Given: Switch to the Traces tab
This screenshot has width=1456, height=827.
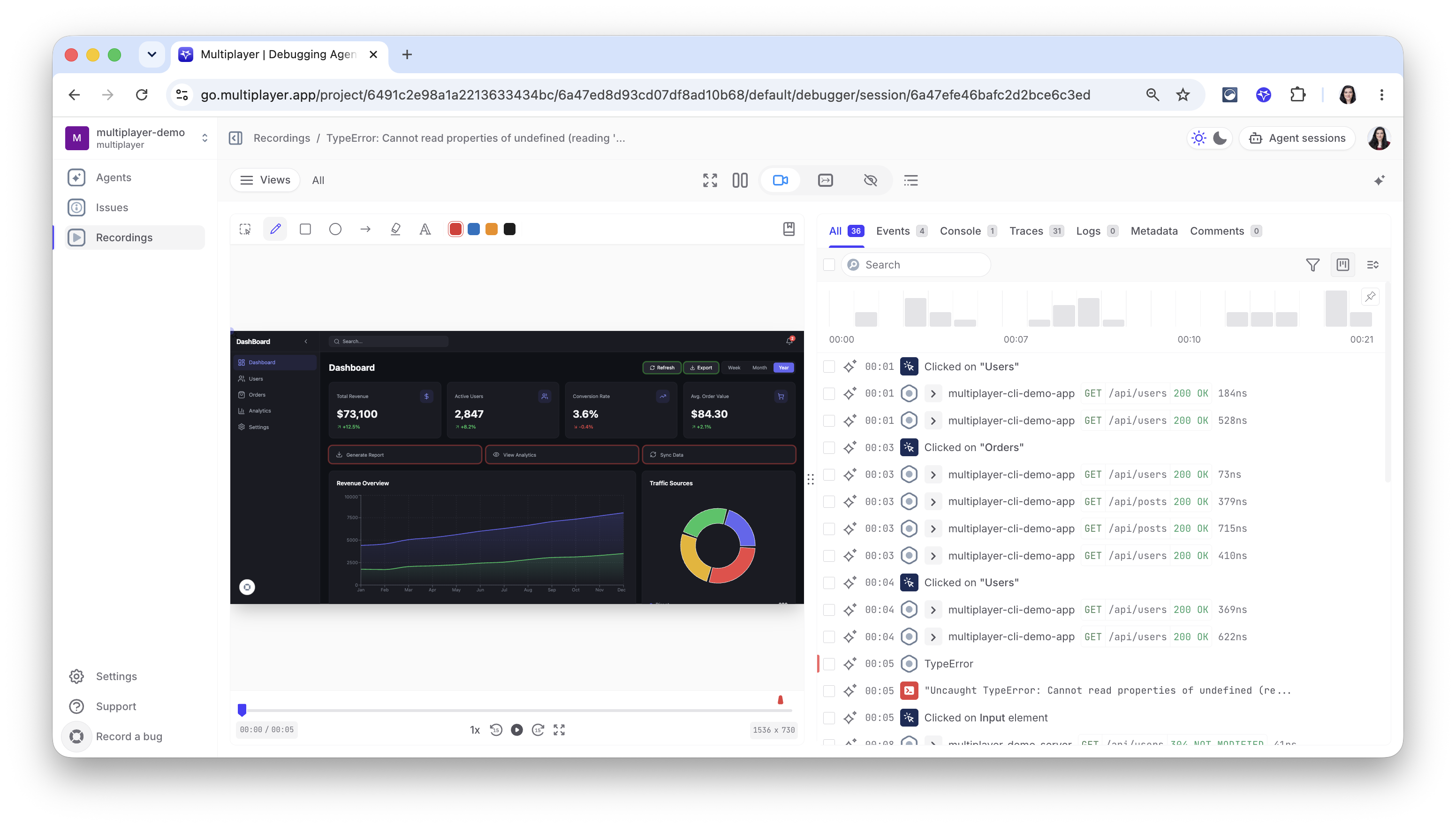Looking at the screenshot, I should pos(1037,231).
